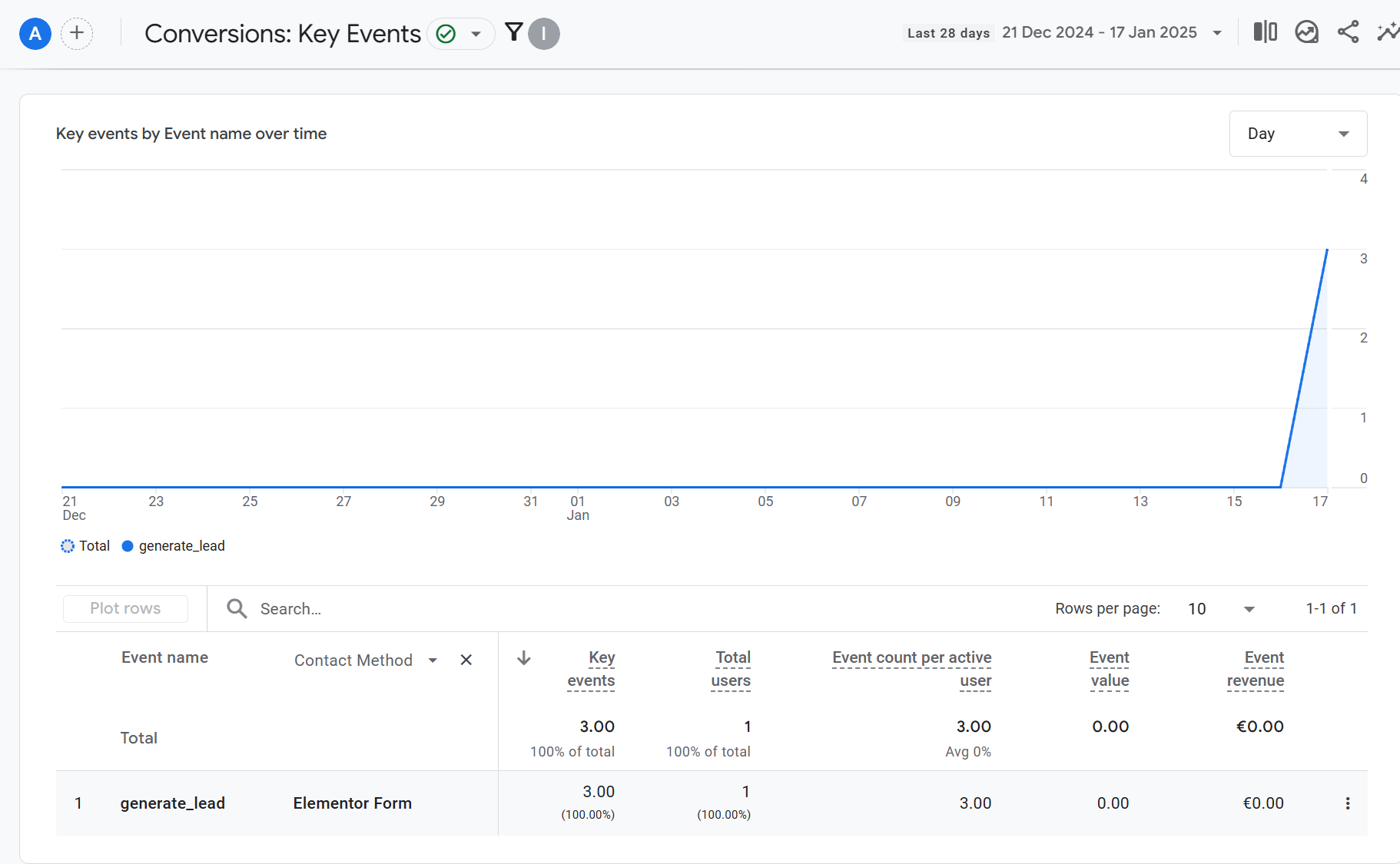Screen dimensions: 1400x864
Task: Click the plus icon next to the A avatar
Action: [x=77, y=33]
